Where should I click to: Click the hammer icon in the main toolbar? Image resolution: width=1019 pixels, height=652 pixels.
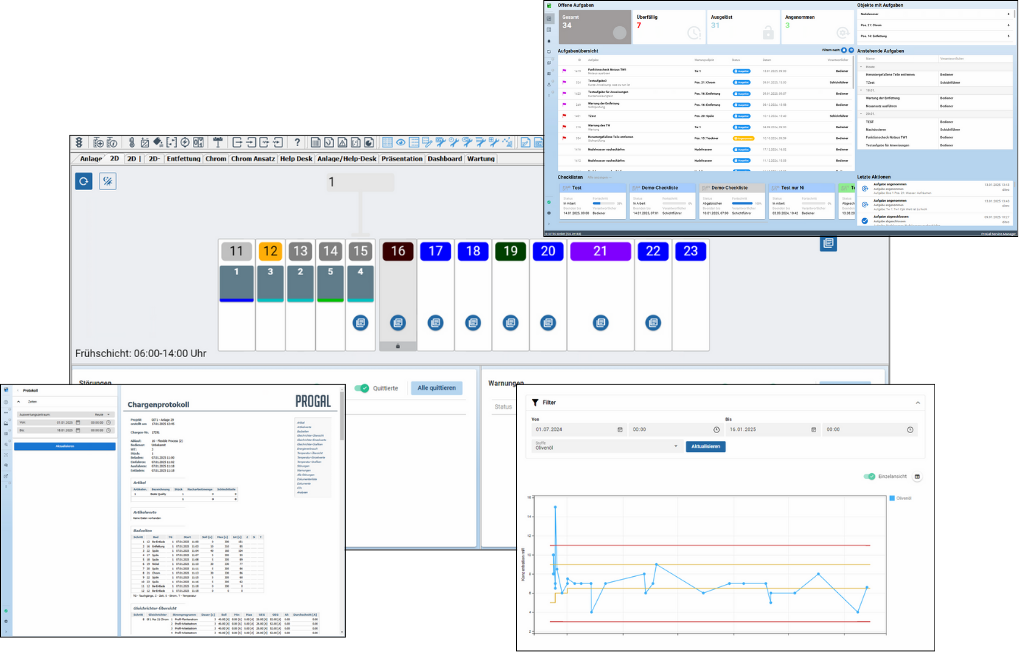(218, 142)
